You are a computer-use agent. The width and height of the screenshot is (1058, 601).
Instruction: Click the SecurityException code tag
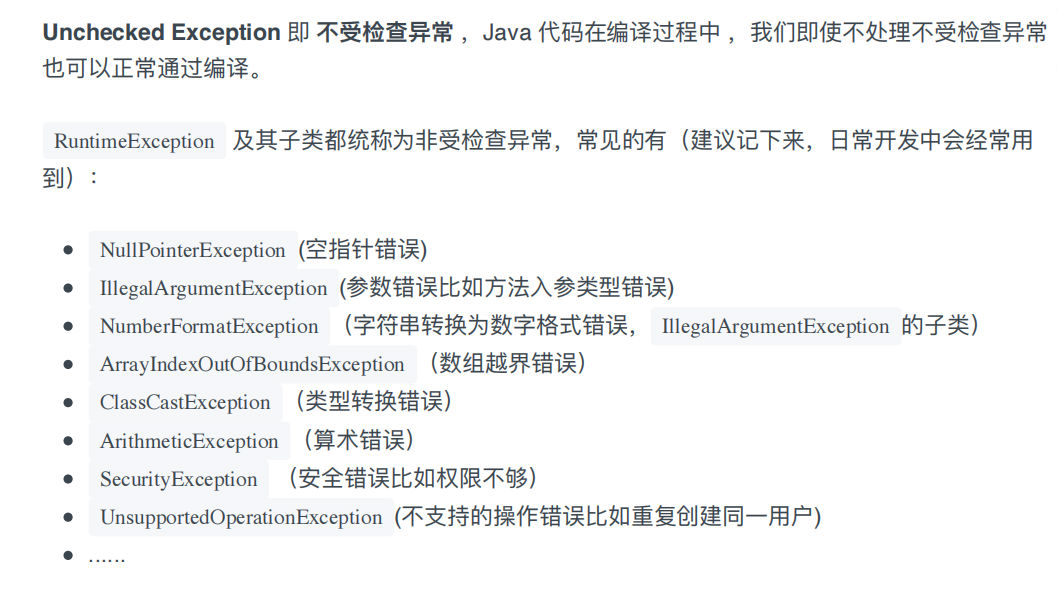tap(179, 479)
